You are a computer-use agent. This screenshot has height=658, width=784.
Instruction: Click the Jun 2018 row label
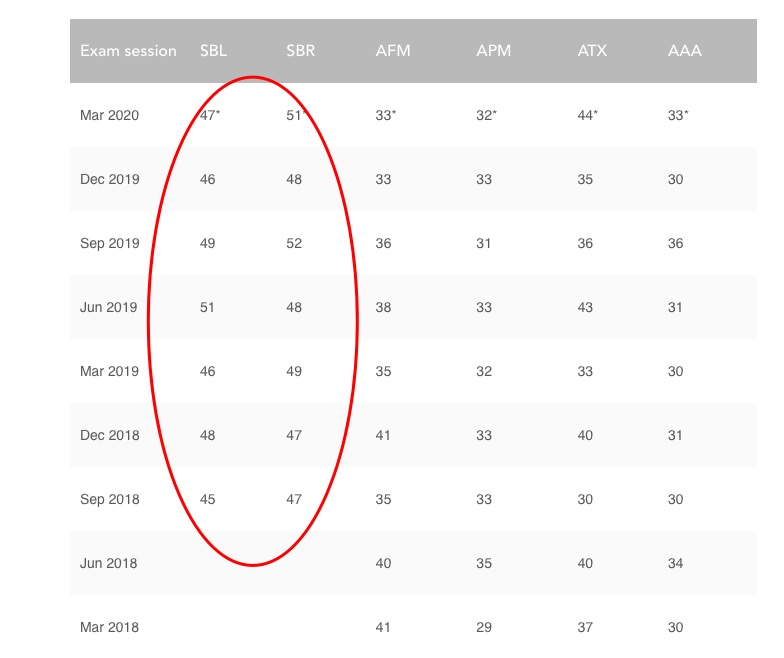click(108, 564)
